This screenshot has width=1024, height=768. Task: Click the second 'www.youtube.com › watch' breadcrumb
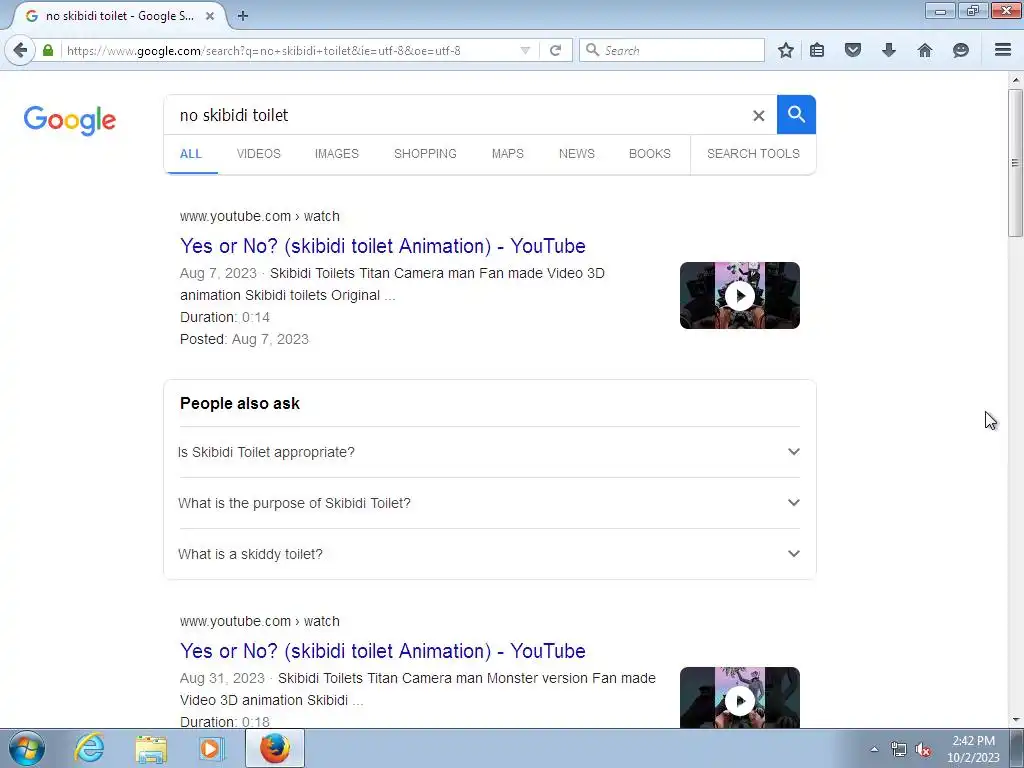tap(260, 621)
